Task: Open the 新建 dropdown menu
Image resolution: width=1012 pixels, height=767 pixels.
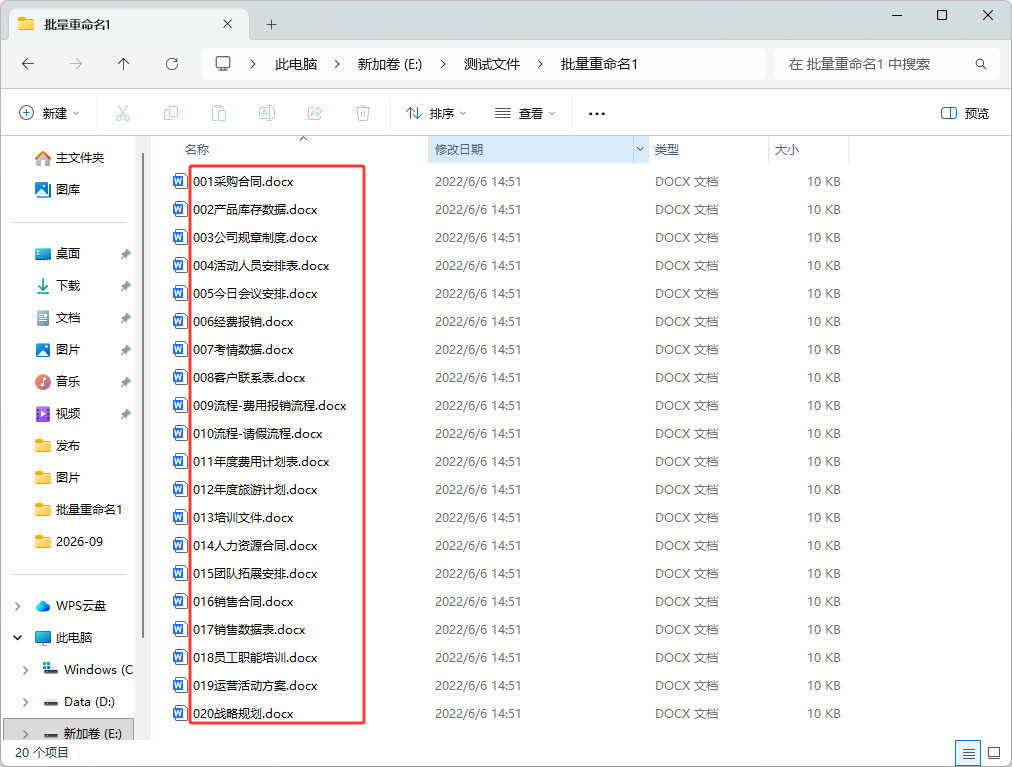Action: pyautogui.click(x=50, y=114)
